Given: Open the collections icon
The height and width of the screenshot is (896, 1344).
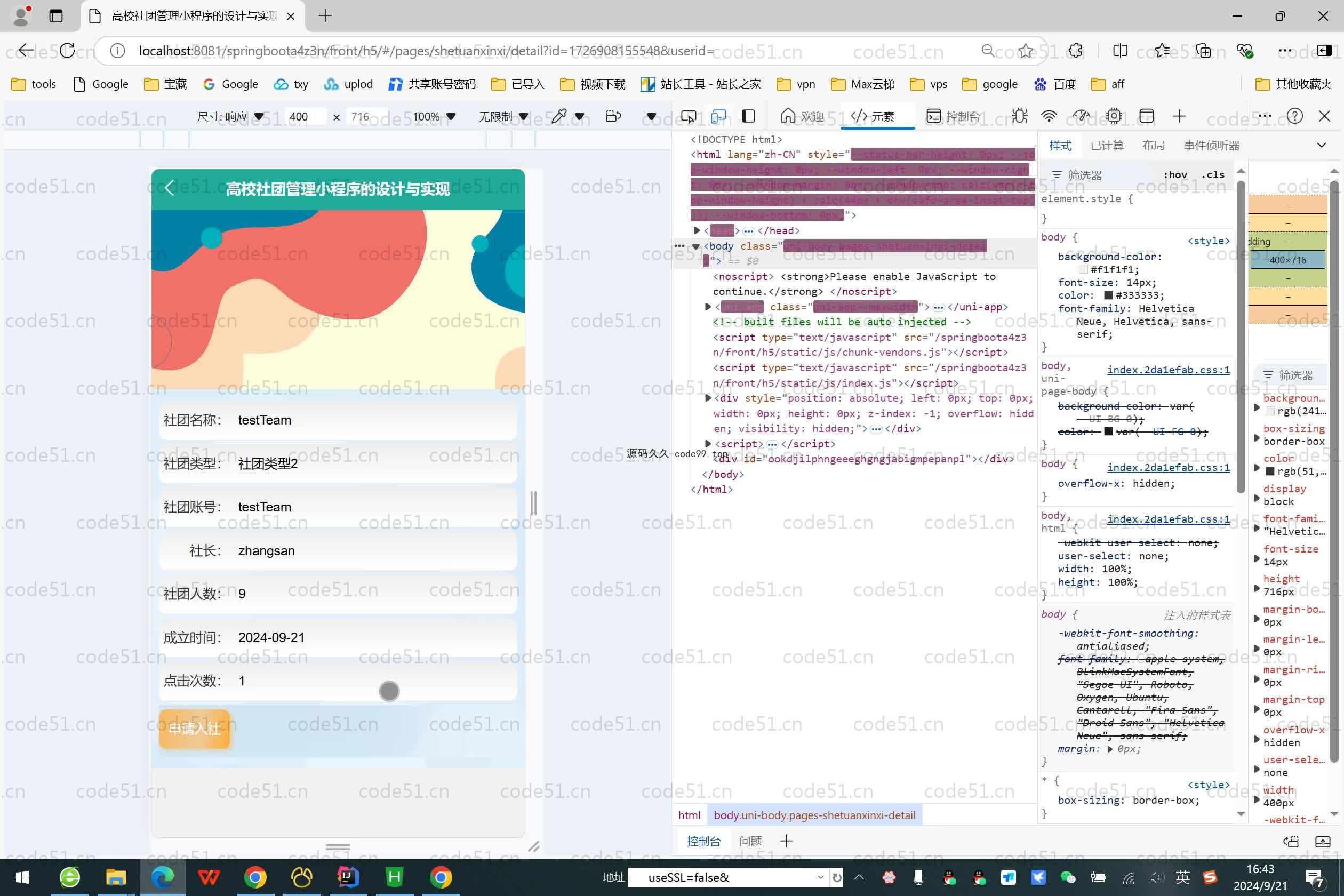Looking at the screenshot, I should pyautogui.click(x=1203, y=50).
